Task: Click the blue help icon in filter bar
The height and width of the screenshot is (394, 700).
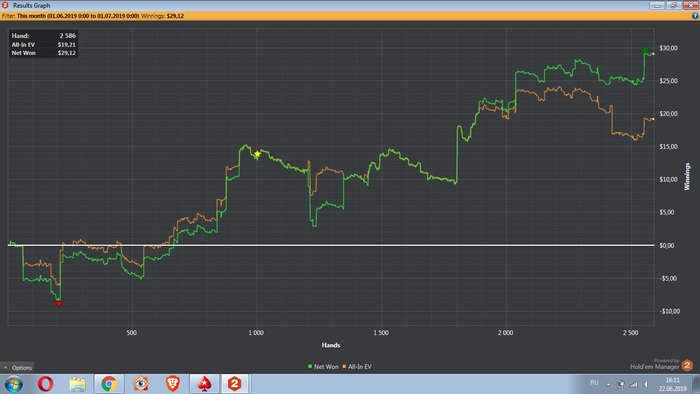Action: [x=695, y=16]
